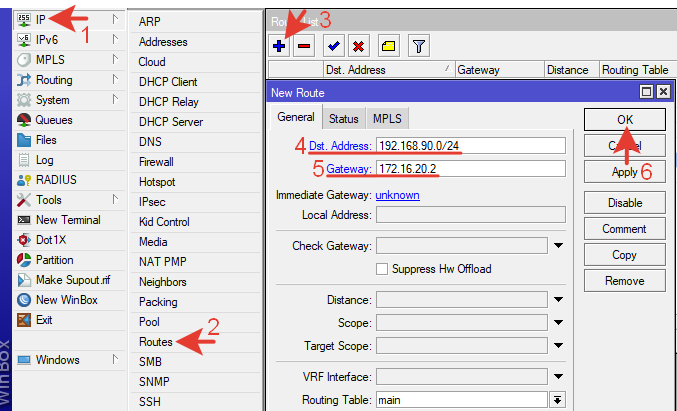Click the Routing menu icon
The height and width of the screenshot is (411, 677).
point(24,80)
